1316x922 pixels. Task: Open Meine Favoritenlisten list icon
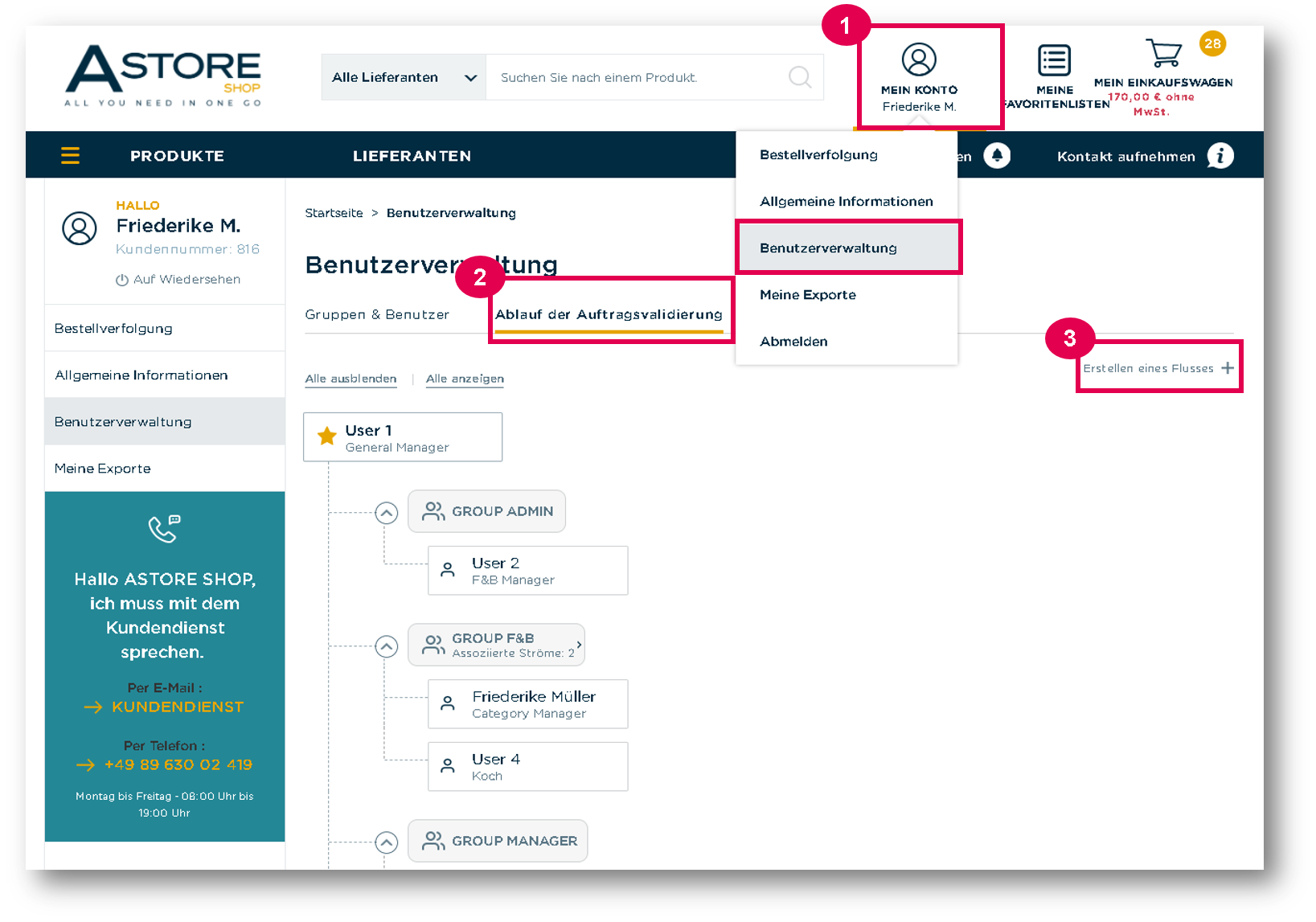tap(1054, 60)
